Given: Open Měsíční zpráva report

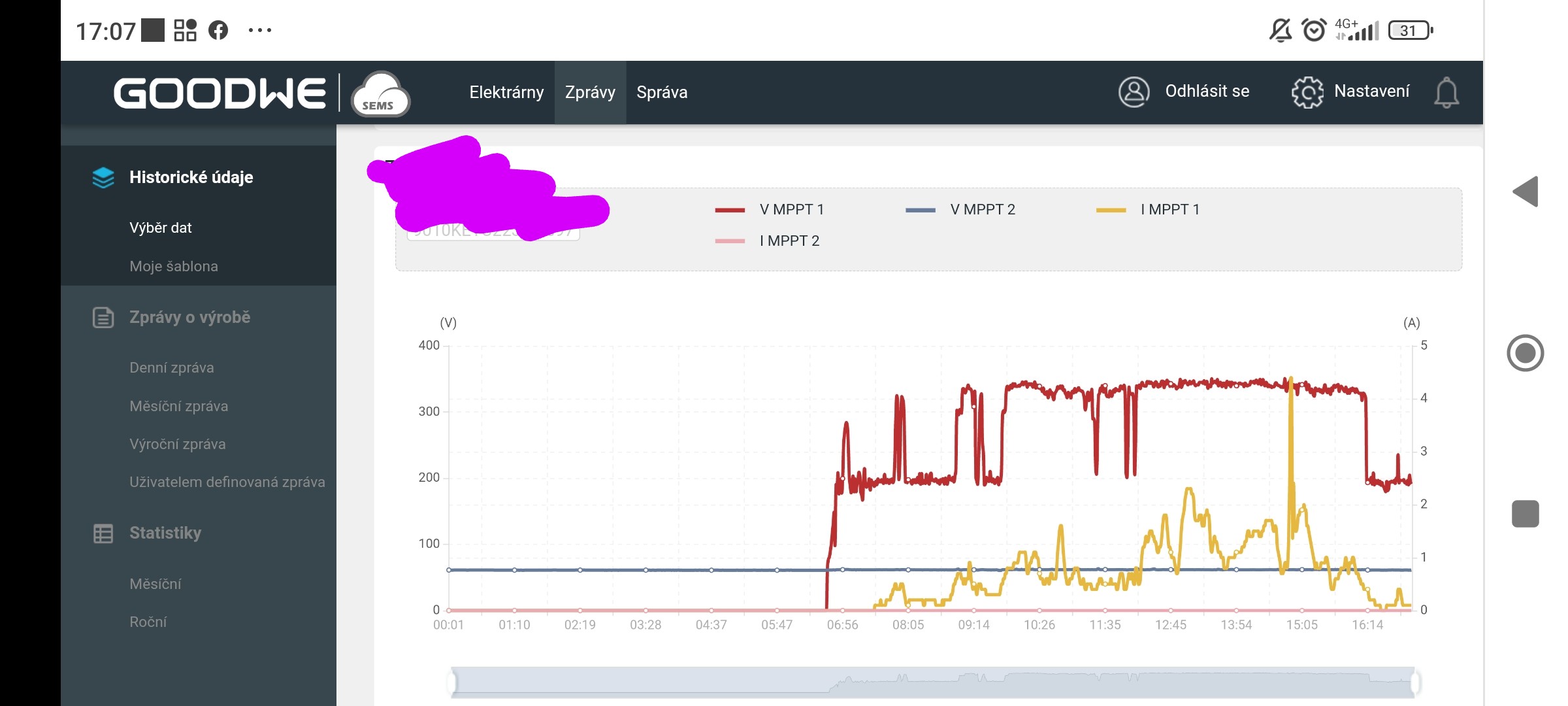Looking at the screenshot, I should click(179, 406).
